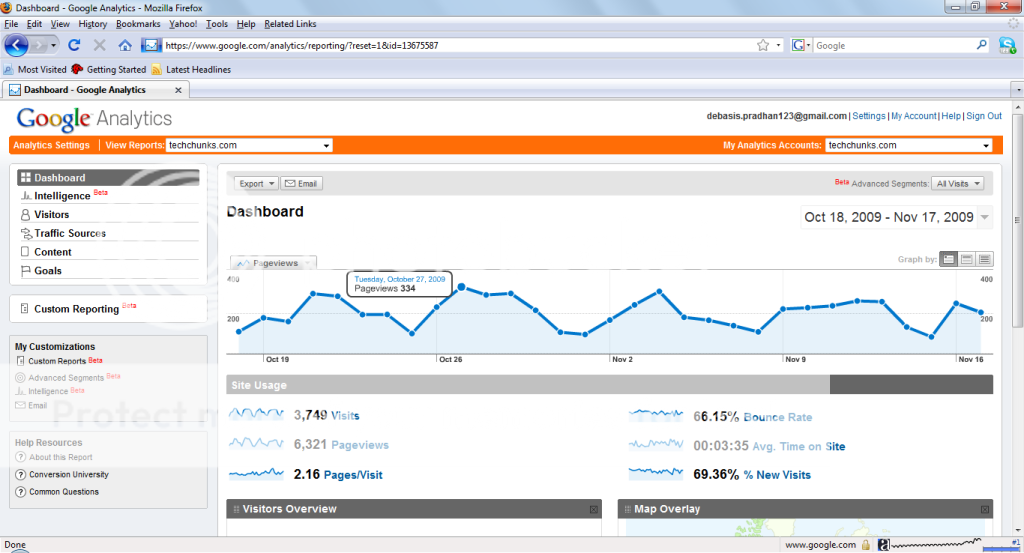Click the Sign Out link
1024x553 pixels.
click(984, 116)
